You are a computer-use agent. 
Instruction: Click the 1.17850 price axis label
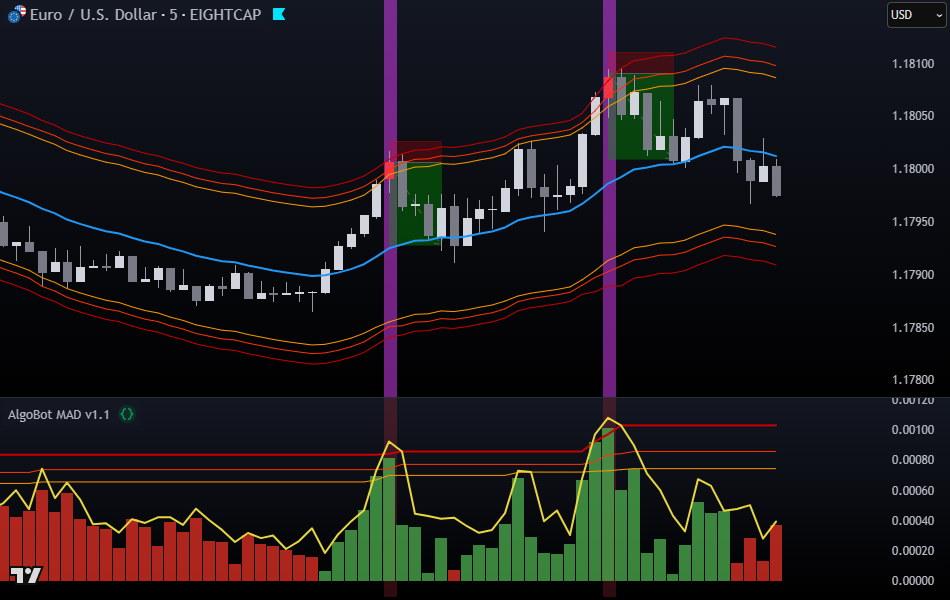(x=913, y=328)
